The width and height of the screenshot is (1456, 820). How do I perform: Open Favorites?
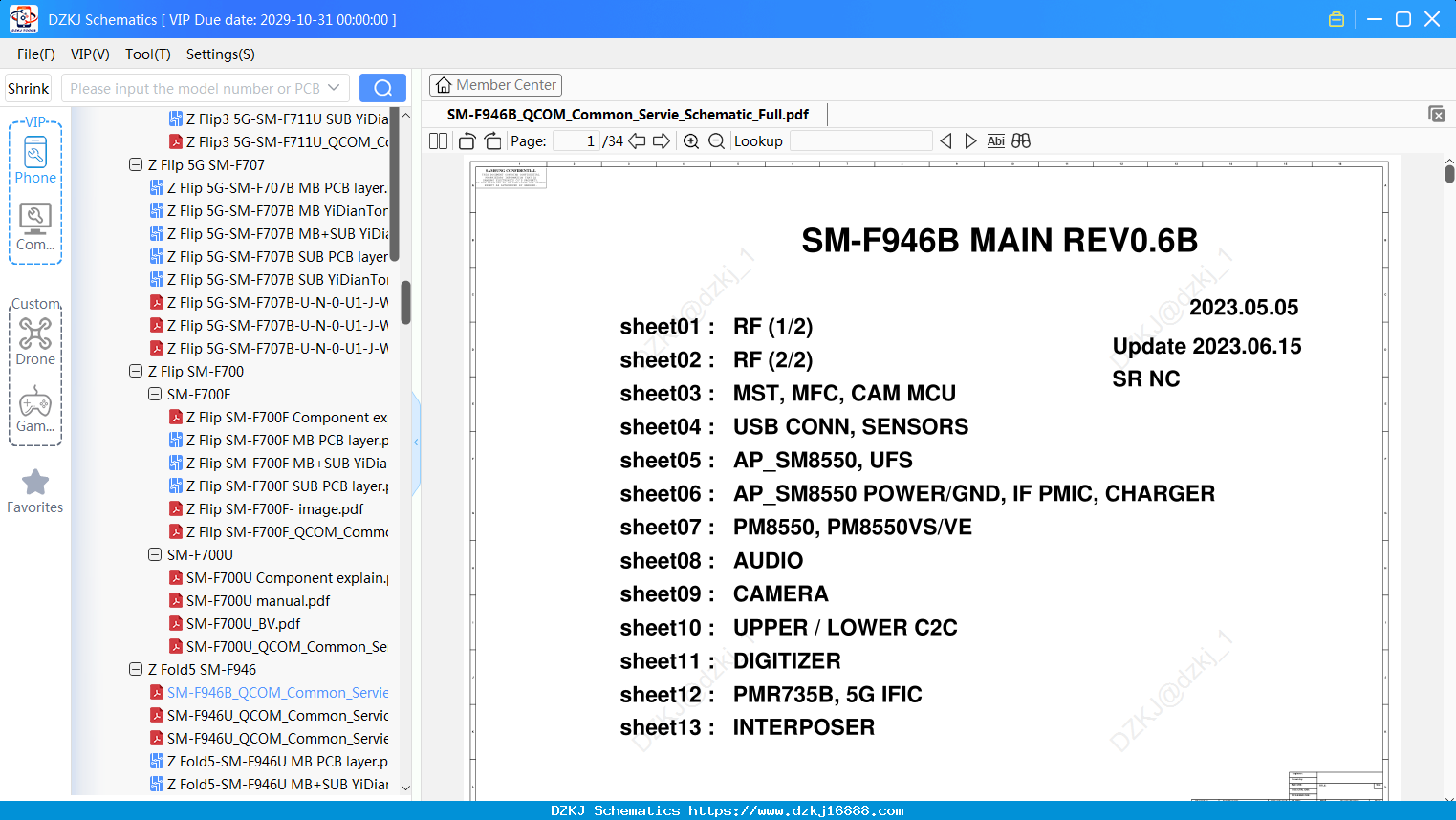pos(35,491)
